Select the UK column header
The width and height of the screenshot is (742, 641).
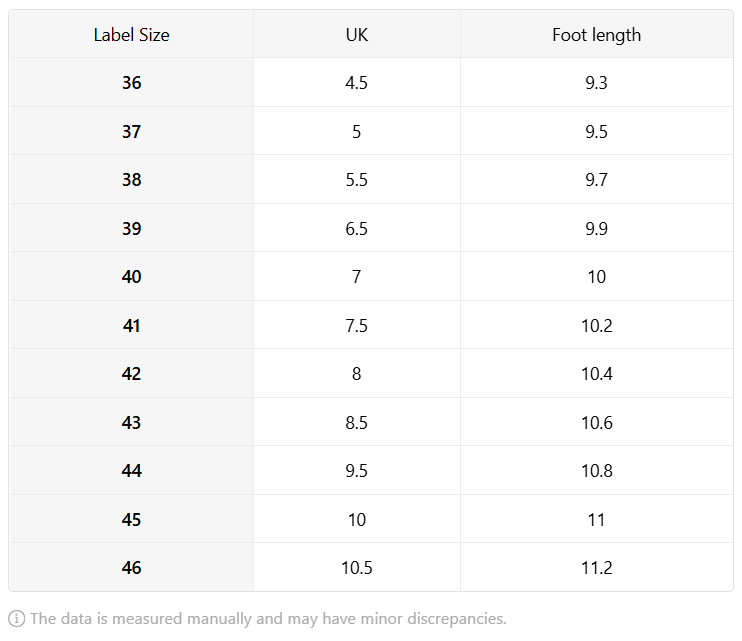click(357, 35)
